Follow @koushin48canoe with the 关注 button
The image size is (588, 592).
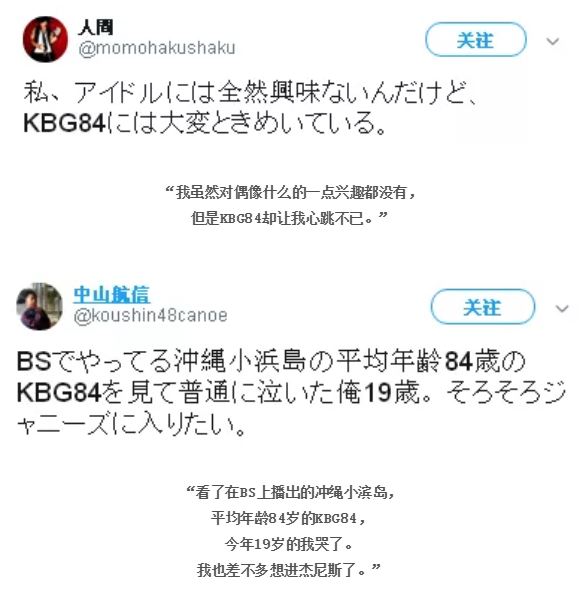click(x=483, y=307)
